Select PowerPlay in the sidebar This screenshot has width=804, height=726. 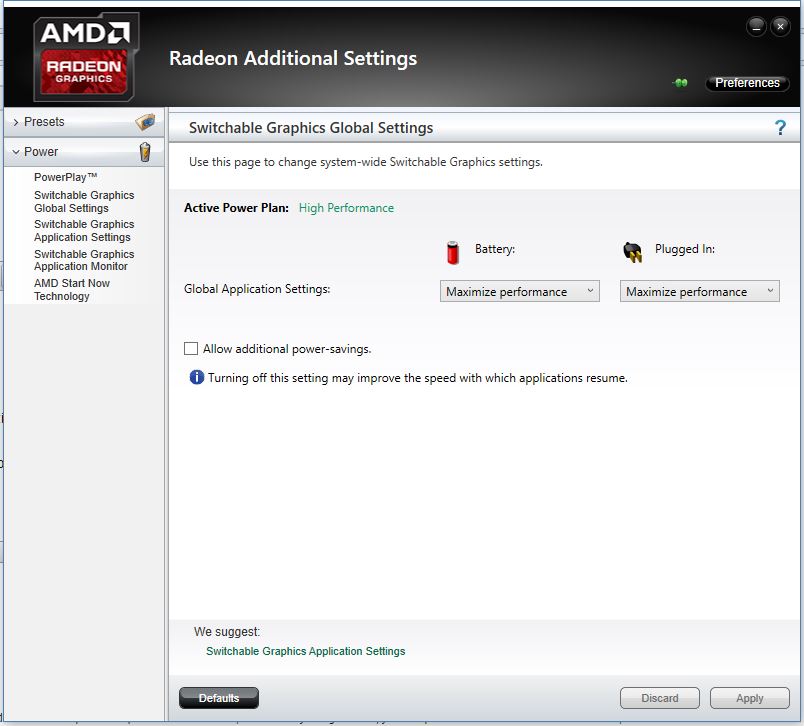(65, 177)
